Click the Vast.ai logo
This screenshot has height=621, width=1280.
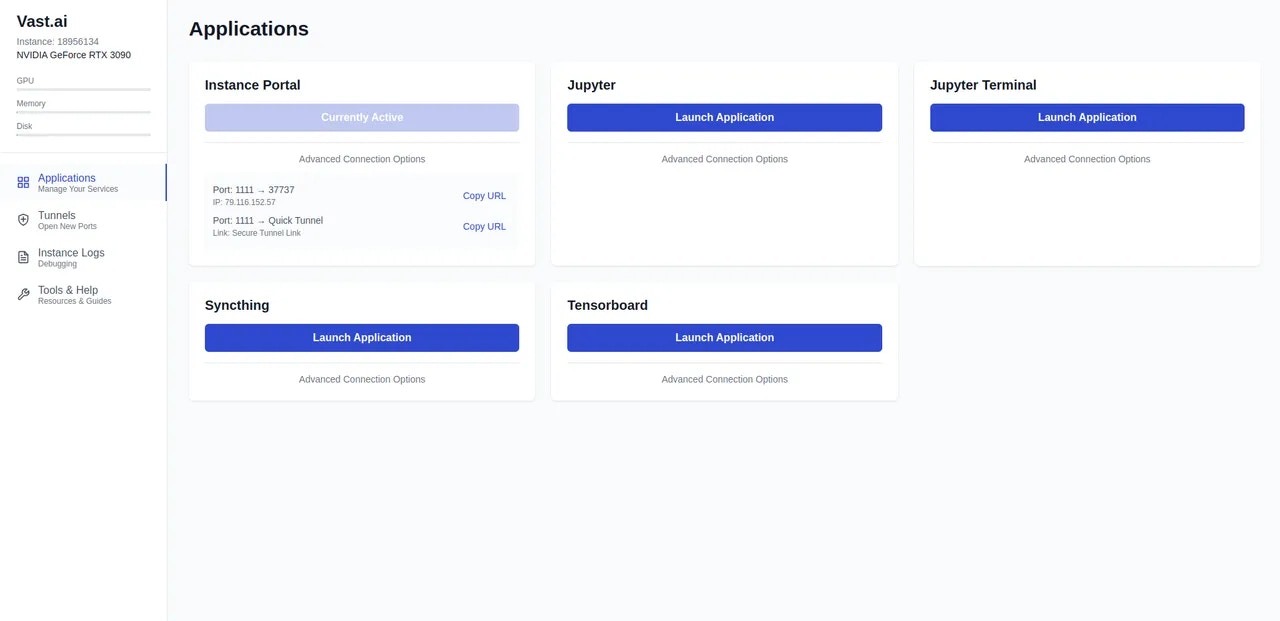[41, 20]
